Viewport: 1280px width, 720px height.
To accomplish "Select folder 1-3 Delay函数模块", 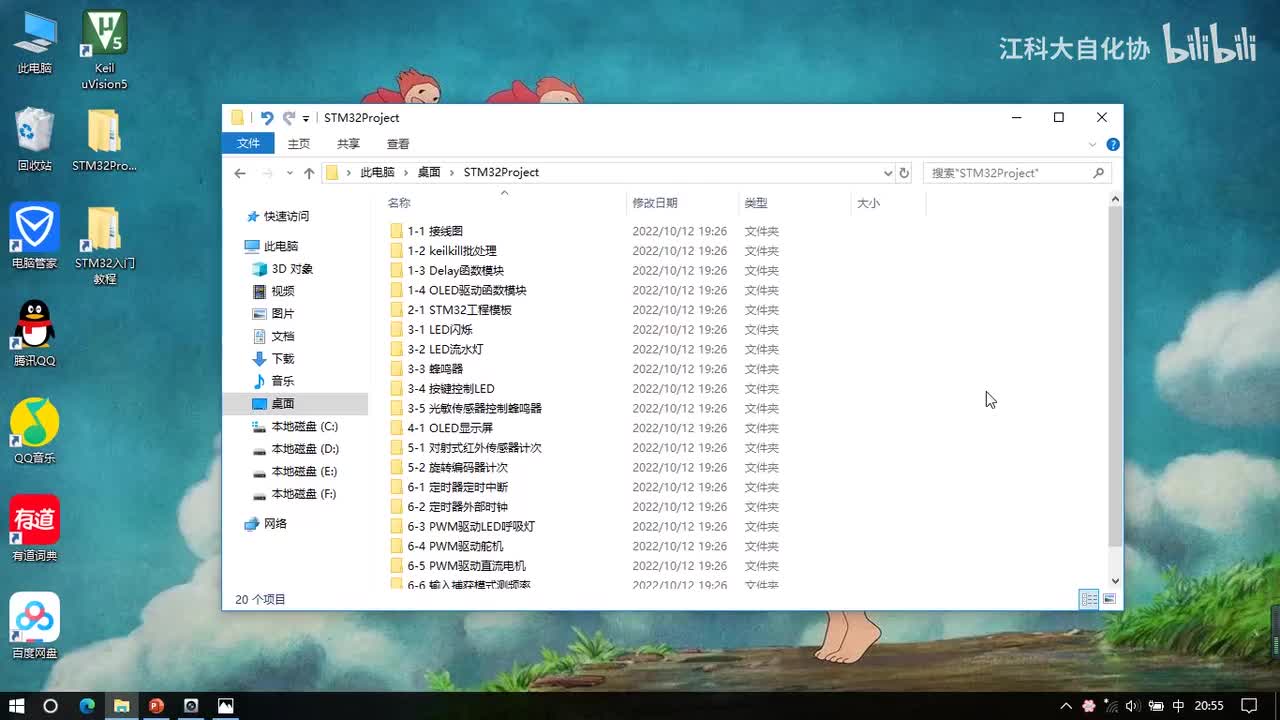I will tap(455, 271).
